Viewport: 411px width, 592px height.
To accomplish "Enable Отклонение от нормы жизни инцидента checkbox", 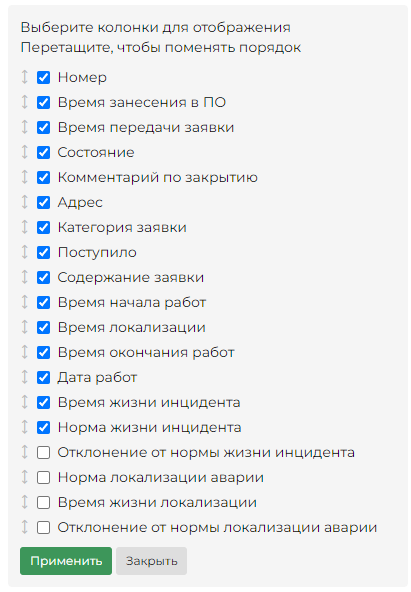I will (43, 452).
